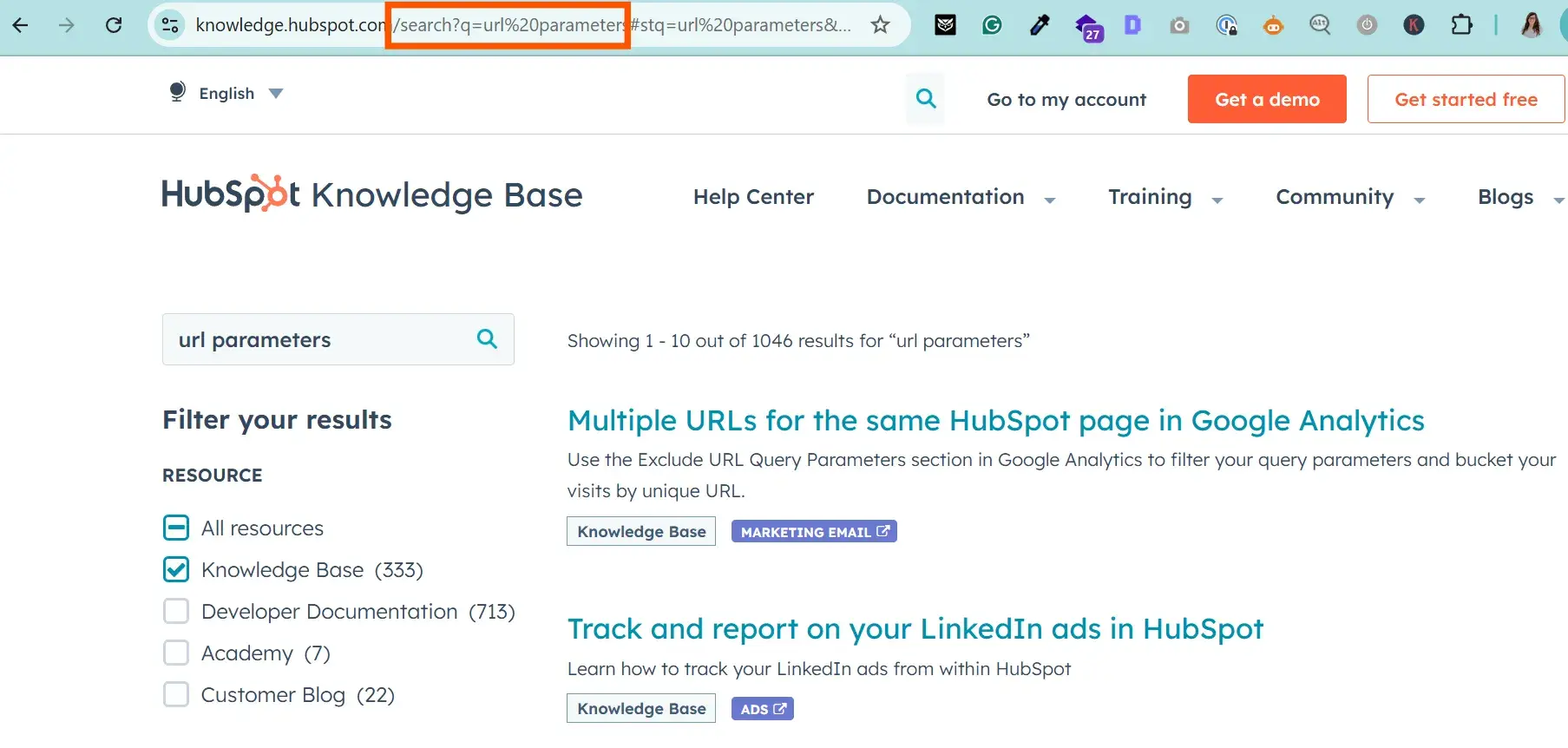Uncheck the Knowledge Base filter checkbox
1568x748 pixels.
pos(176,570)
